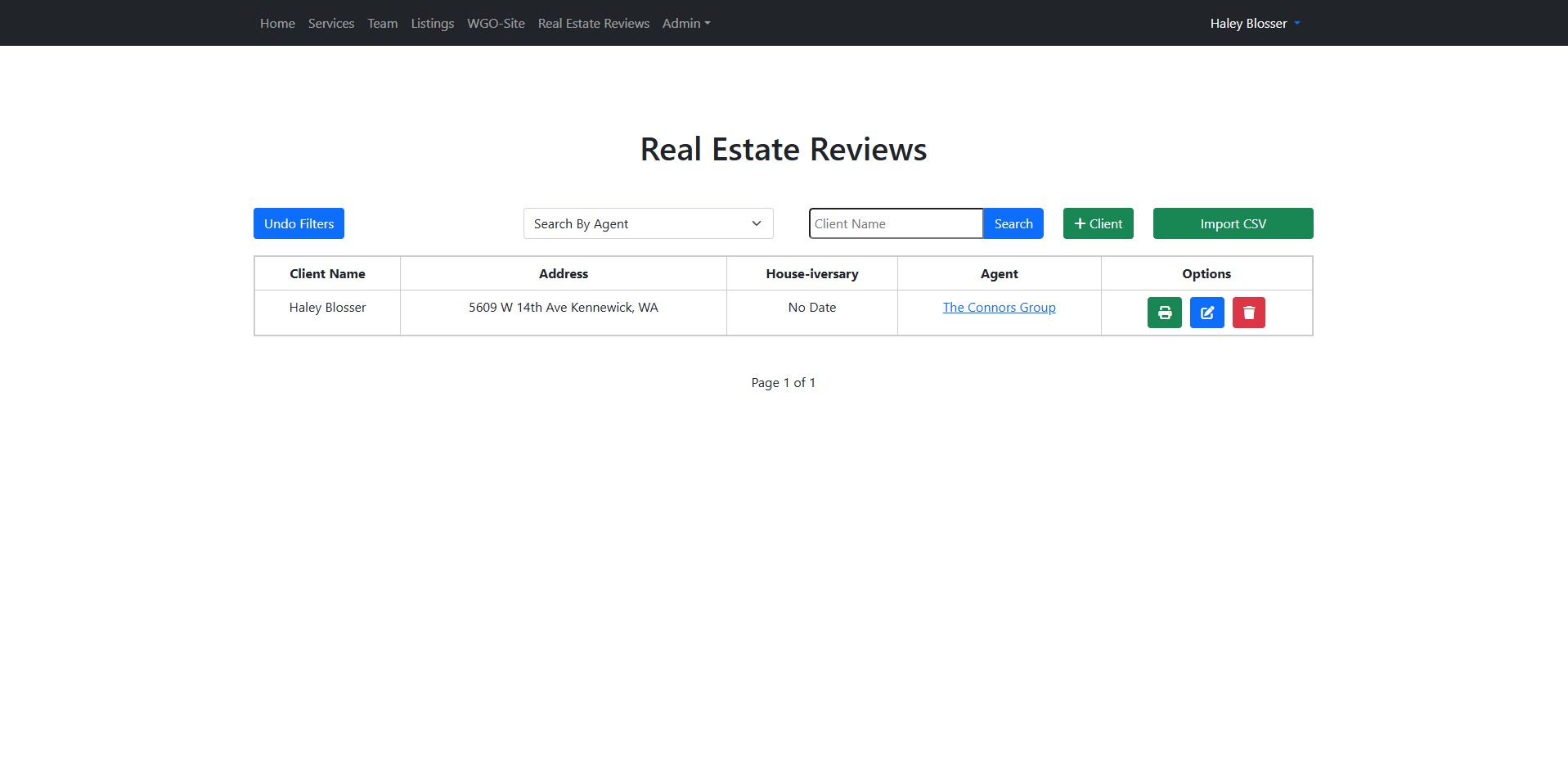Viewport: 1568px width, 779px height.
Task: Click the Import CSV button
Action: click(x=1233, y=223)
